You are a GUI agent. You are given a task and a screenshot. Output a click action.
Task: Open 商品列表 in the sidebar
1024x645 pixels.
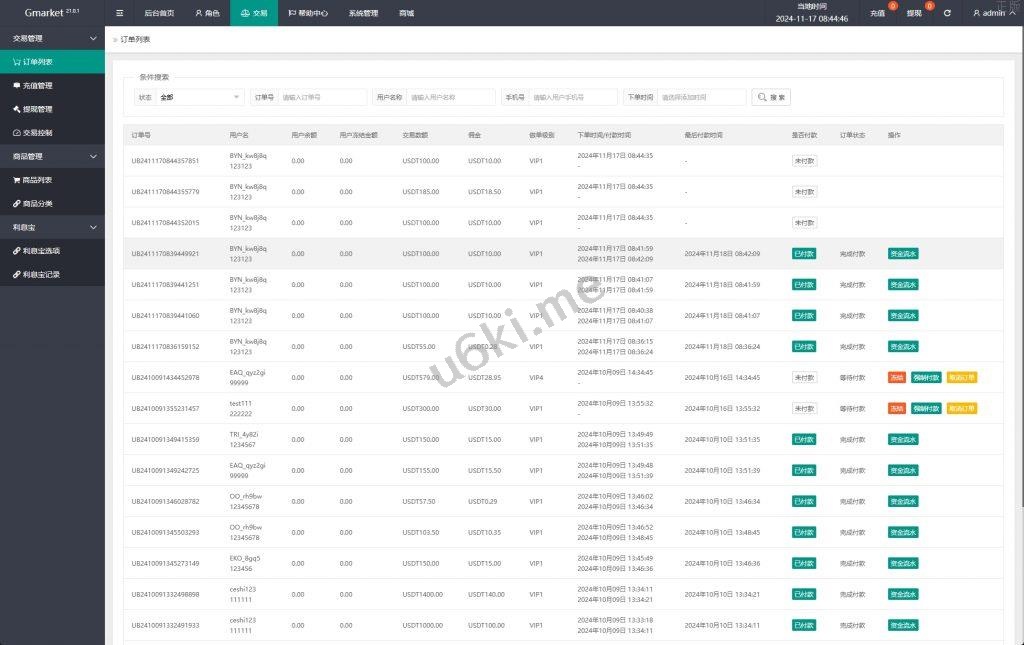[38, 180]
